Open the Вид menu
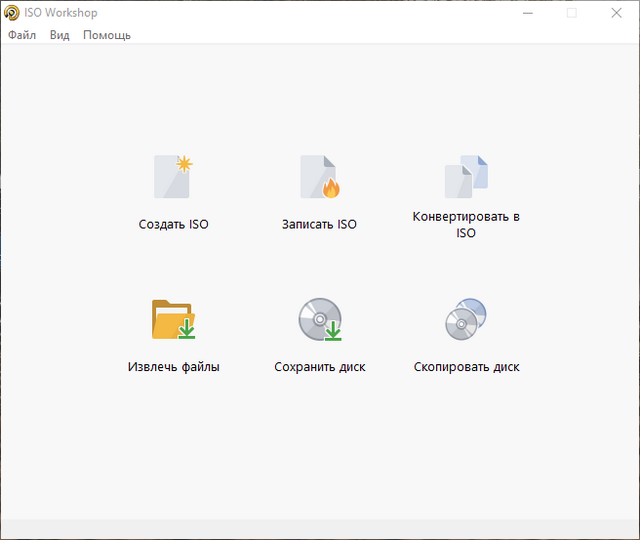This screenshot has height=540, width=640. 60,35
